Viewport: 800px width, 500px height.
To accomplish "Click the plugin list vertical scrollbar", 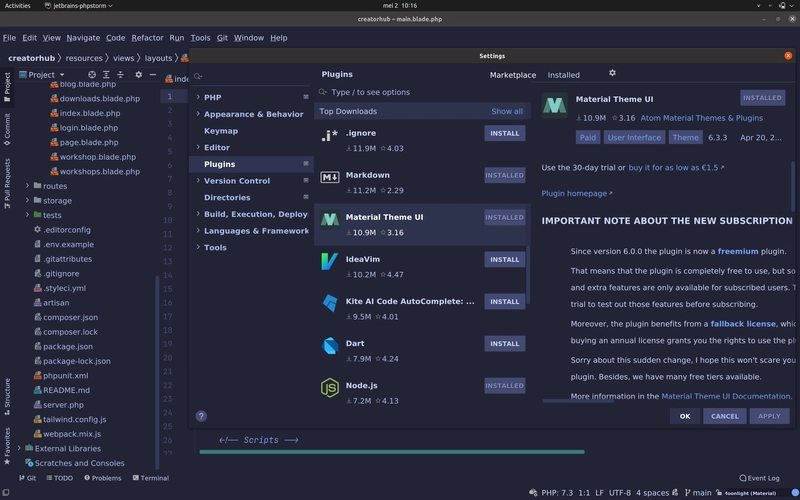I will (x=528, y=274).
